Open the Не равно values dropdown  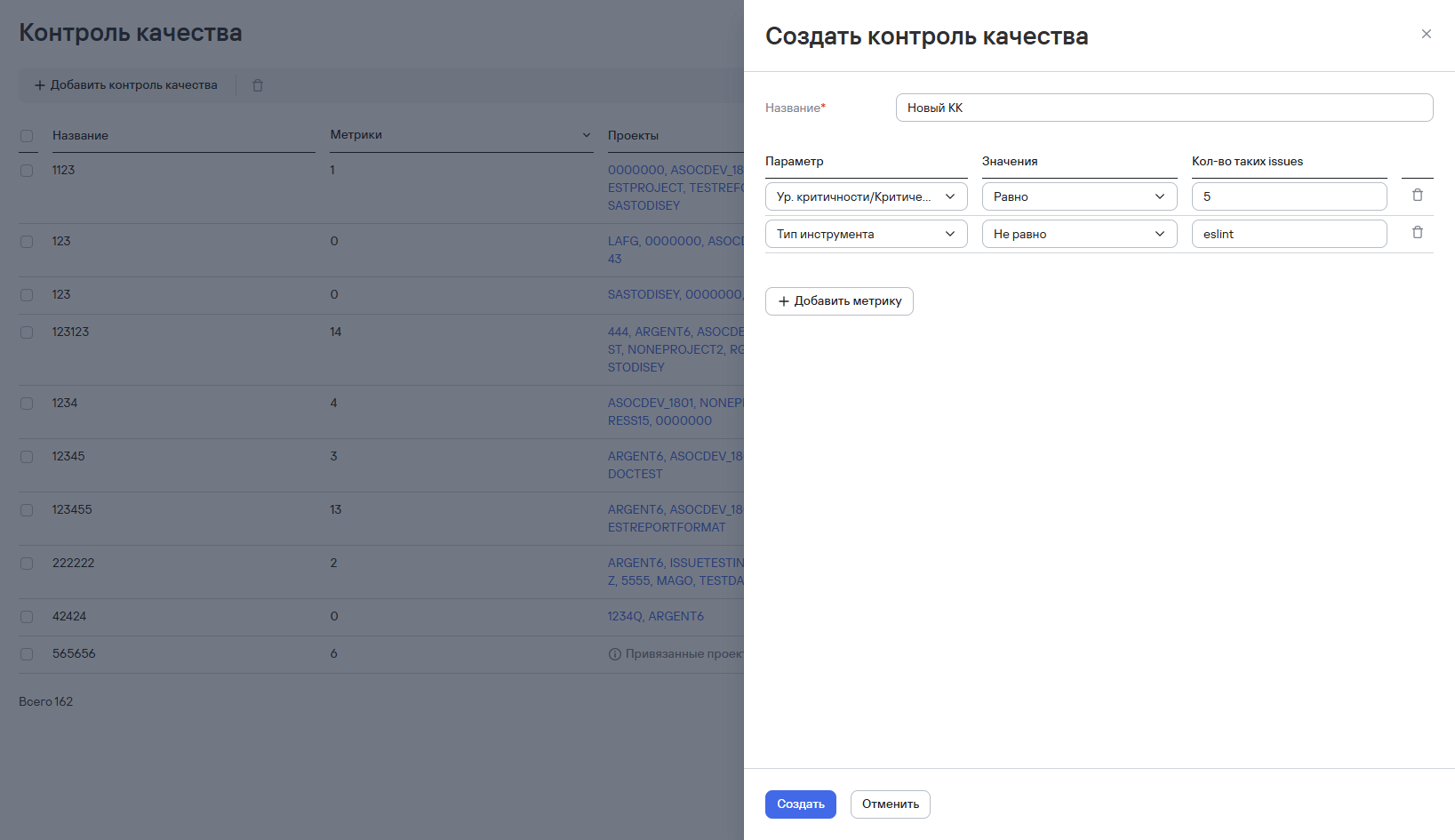coord(1079,234)
